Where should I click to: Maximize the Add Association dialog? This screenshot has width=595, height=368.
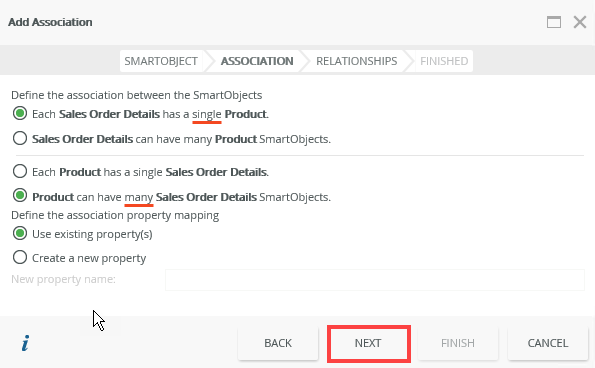(x=554, y=22)
